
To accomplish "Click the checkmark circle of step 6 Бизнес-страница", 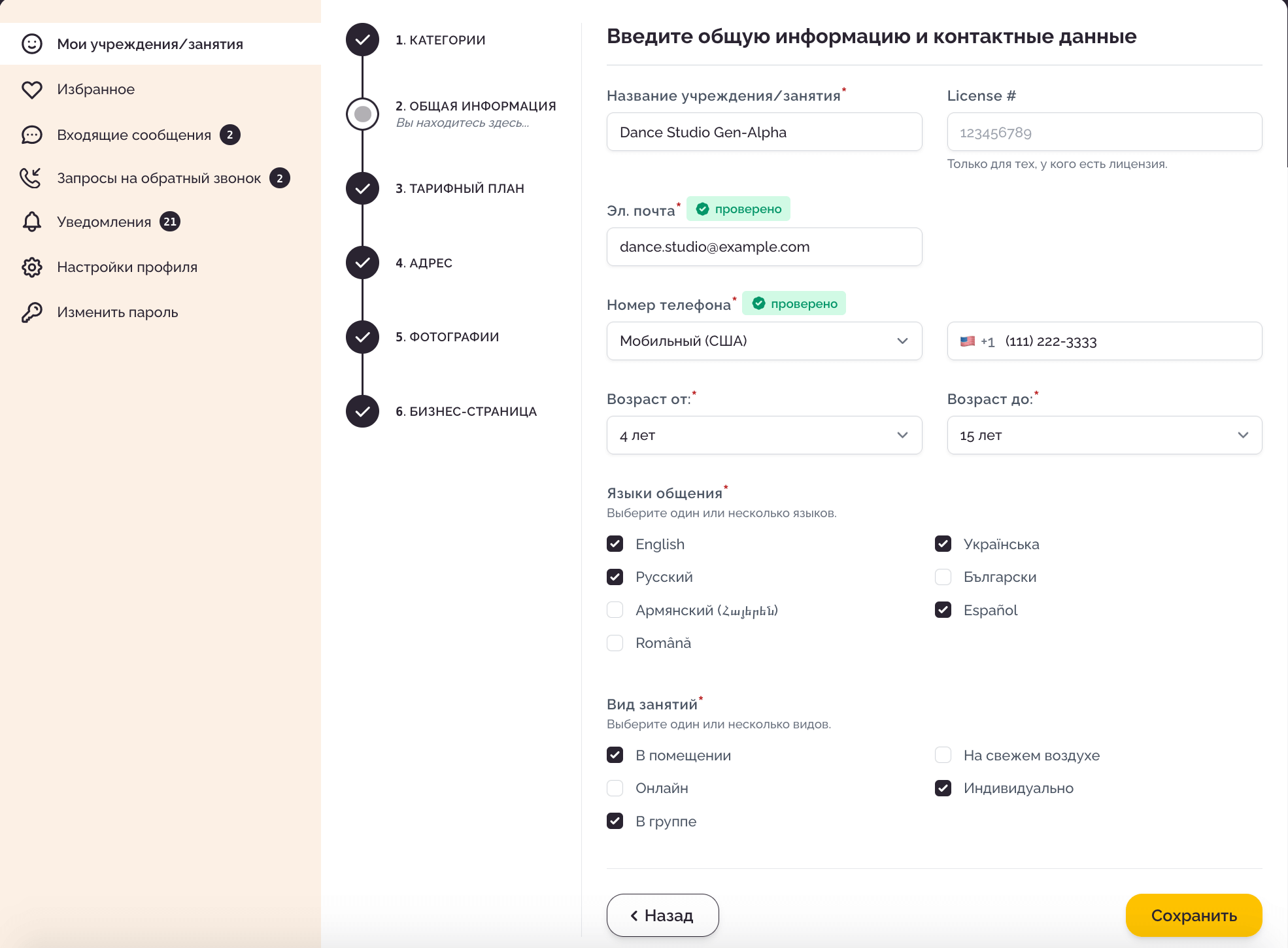I will tap(362, 411).
